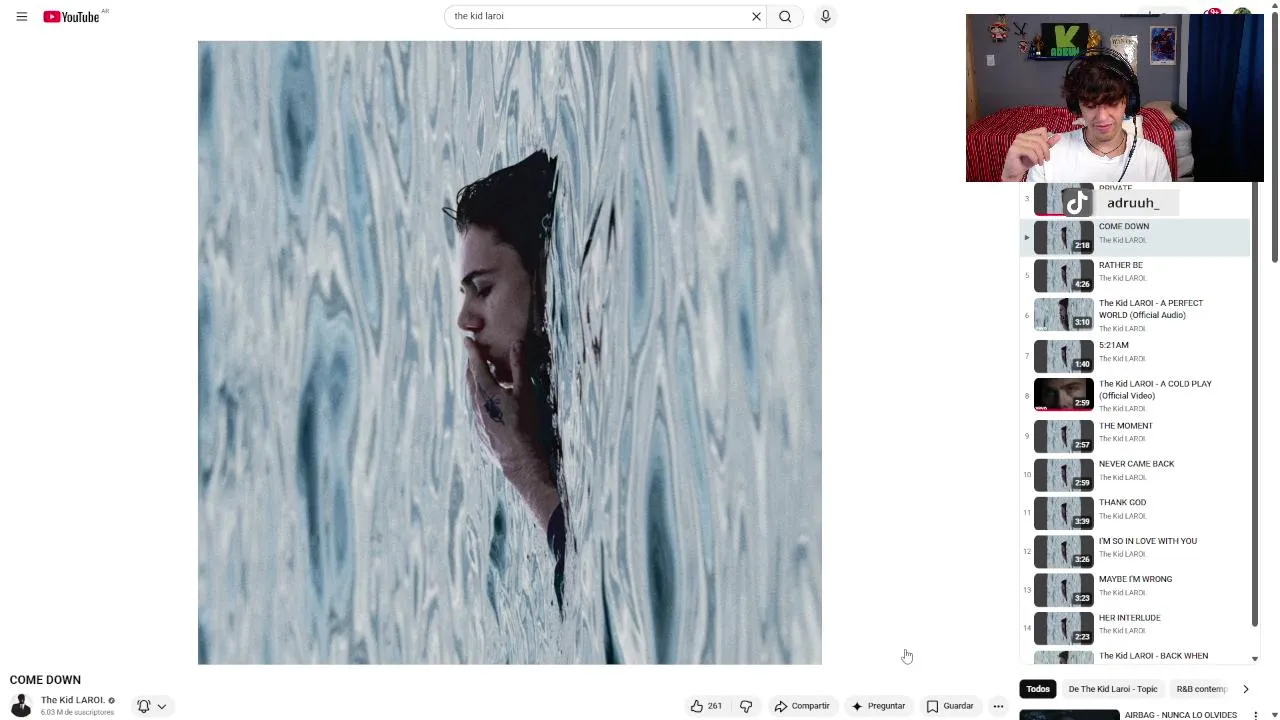Image resolution: width=1280 pixels, height=720 pixels.
Task: Open The Kid LAROI. channel name link
Action: click(x=73, y=700)
